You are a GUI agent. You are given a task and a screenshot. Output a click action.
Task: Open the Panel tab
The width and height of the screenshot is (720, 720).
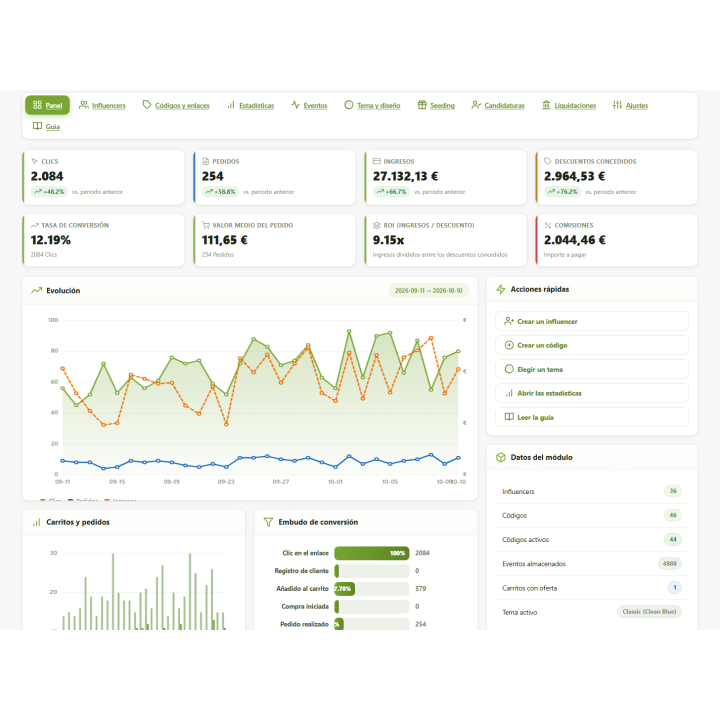(x=47, y=105)
